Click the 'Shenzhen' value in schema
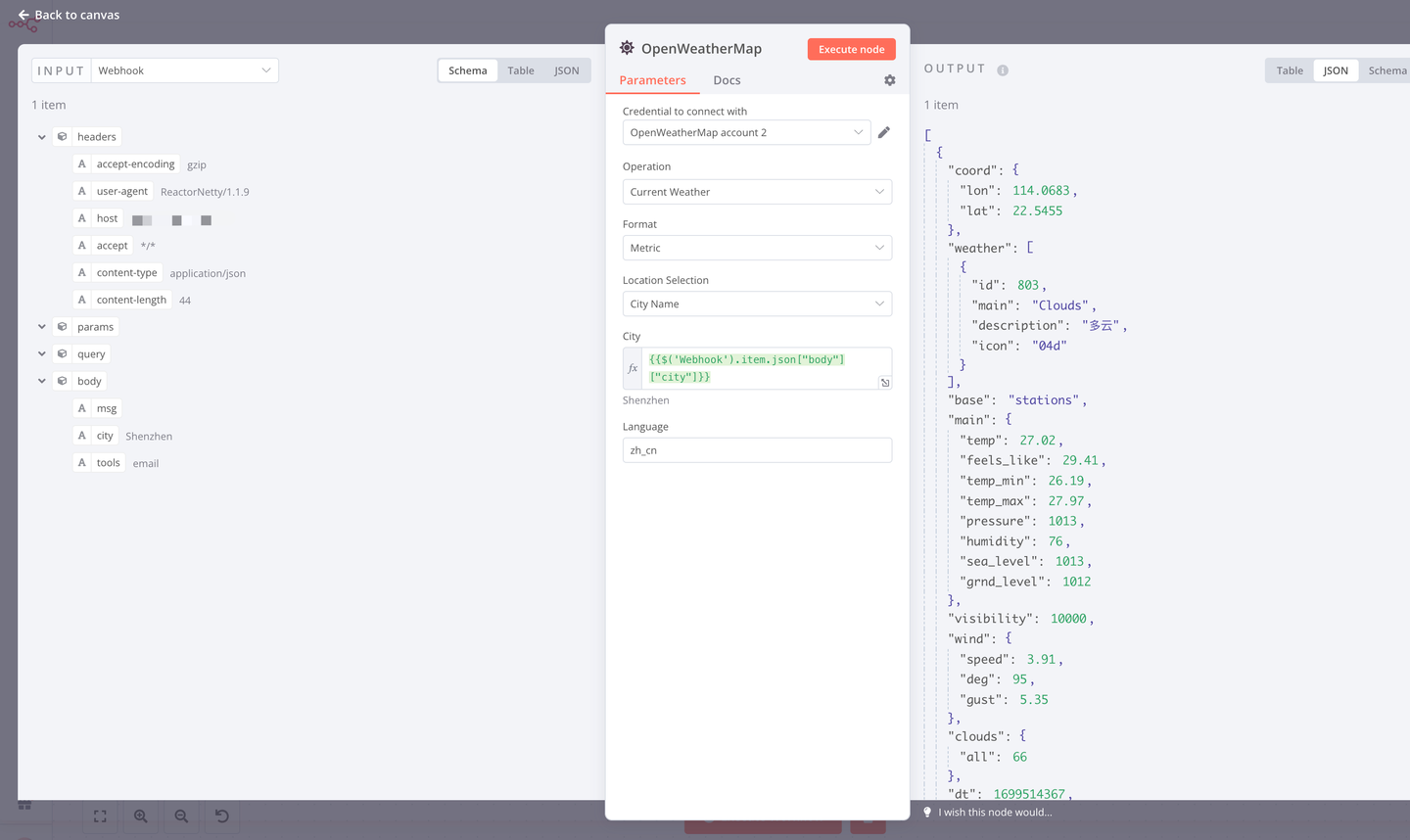 point(149,437)
